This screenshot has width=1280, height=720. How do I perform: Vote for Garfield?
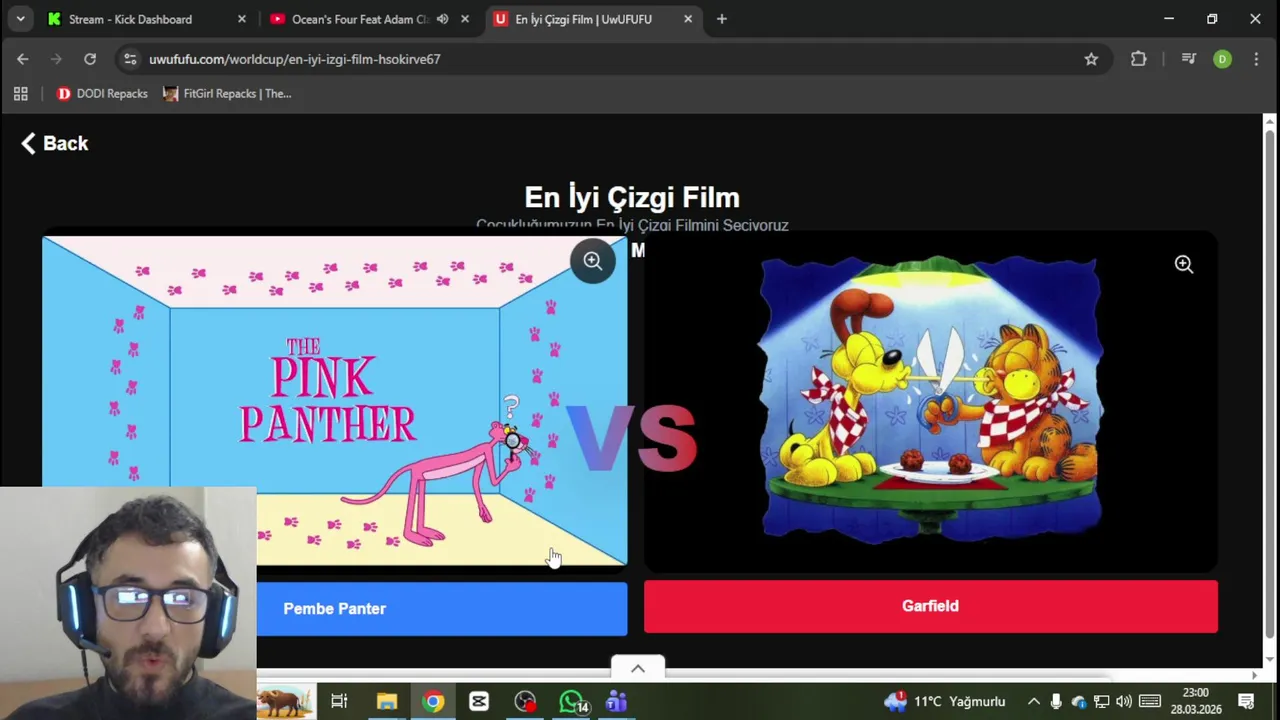pyautogui.click(x=931, y=606)
